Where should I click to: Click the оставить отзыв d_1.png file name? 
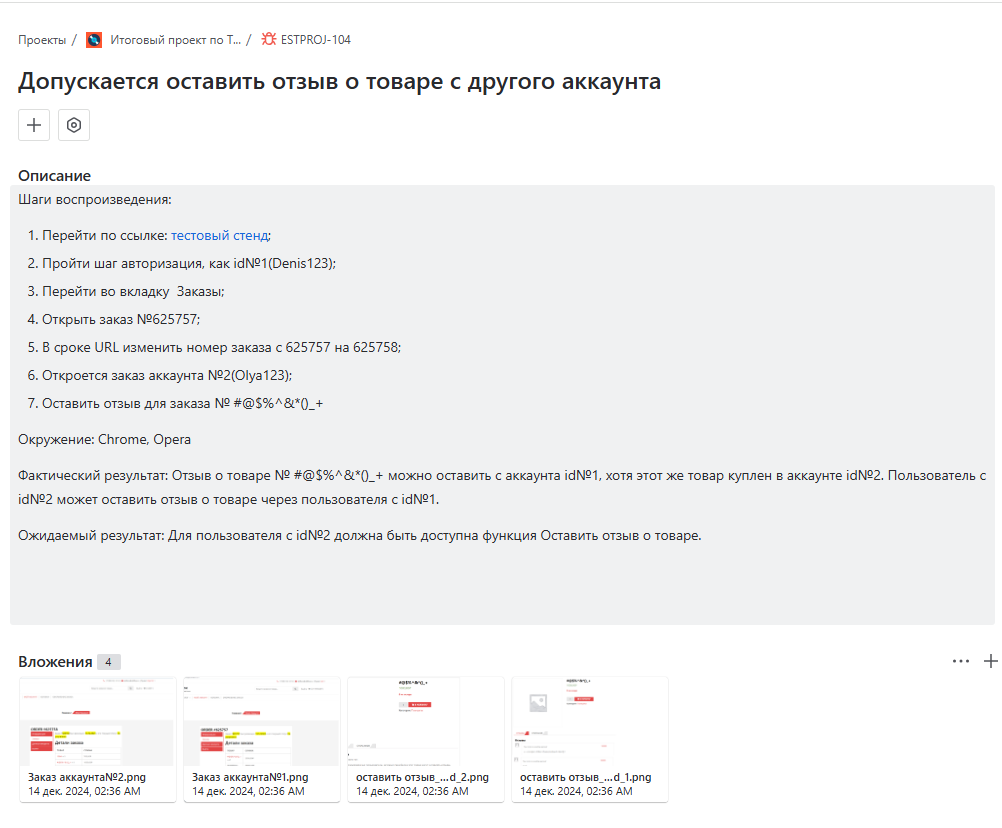(586, 777)
